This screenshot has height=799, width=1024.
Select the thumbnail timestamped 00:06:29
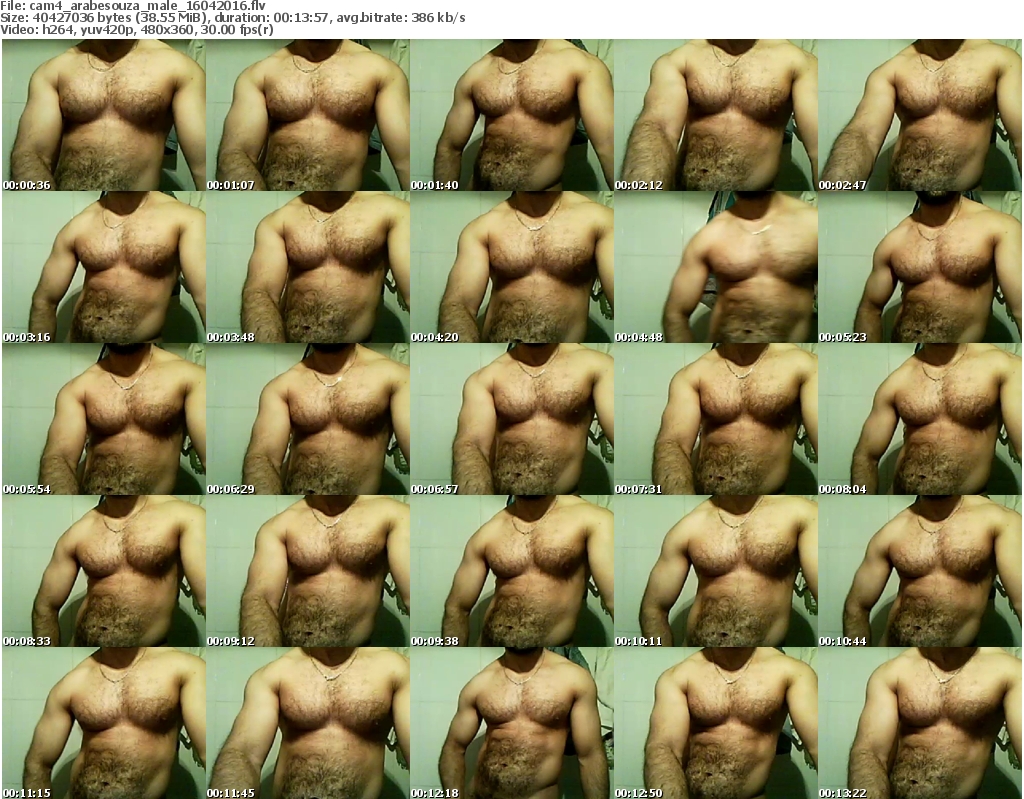pos(308,419)
